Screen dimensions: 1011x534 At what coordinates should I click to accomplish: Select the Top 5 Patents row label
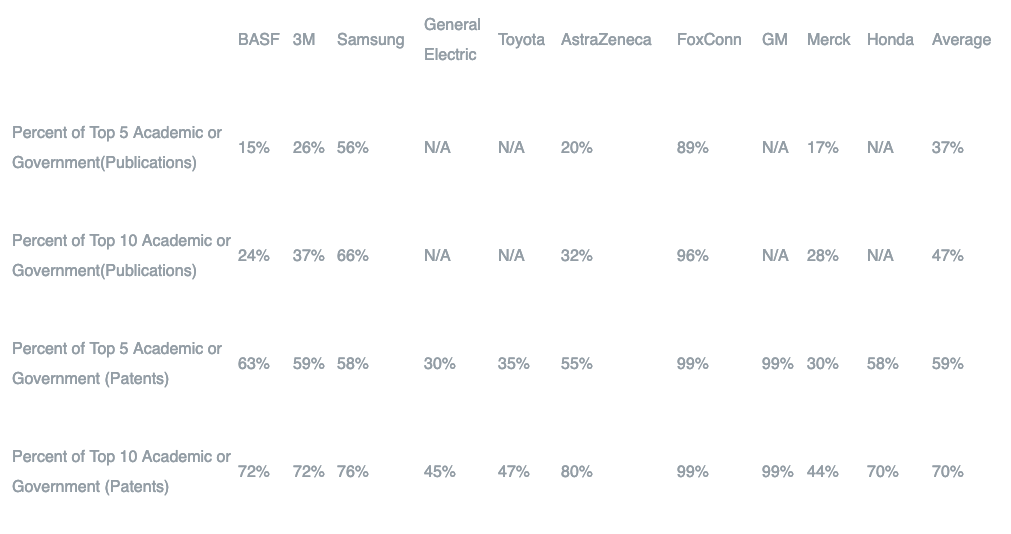pos(117,363)
